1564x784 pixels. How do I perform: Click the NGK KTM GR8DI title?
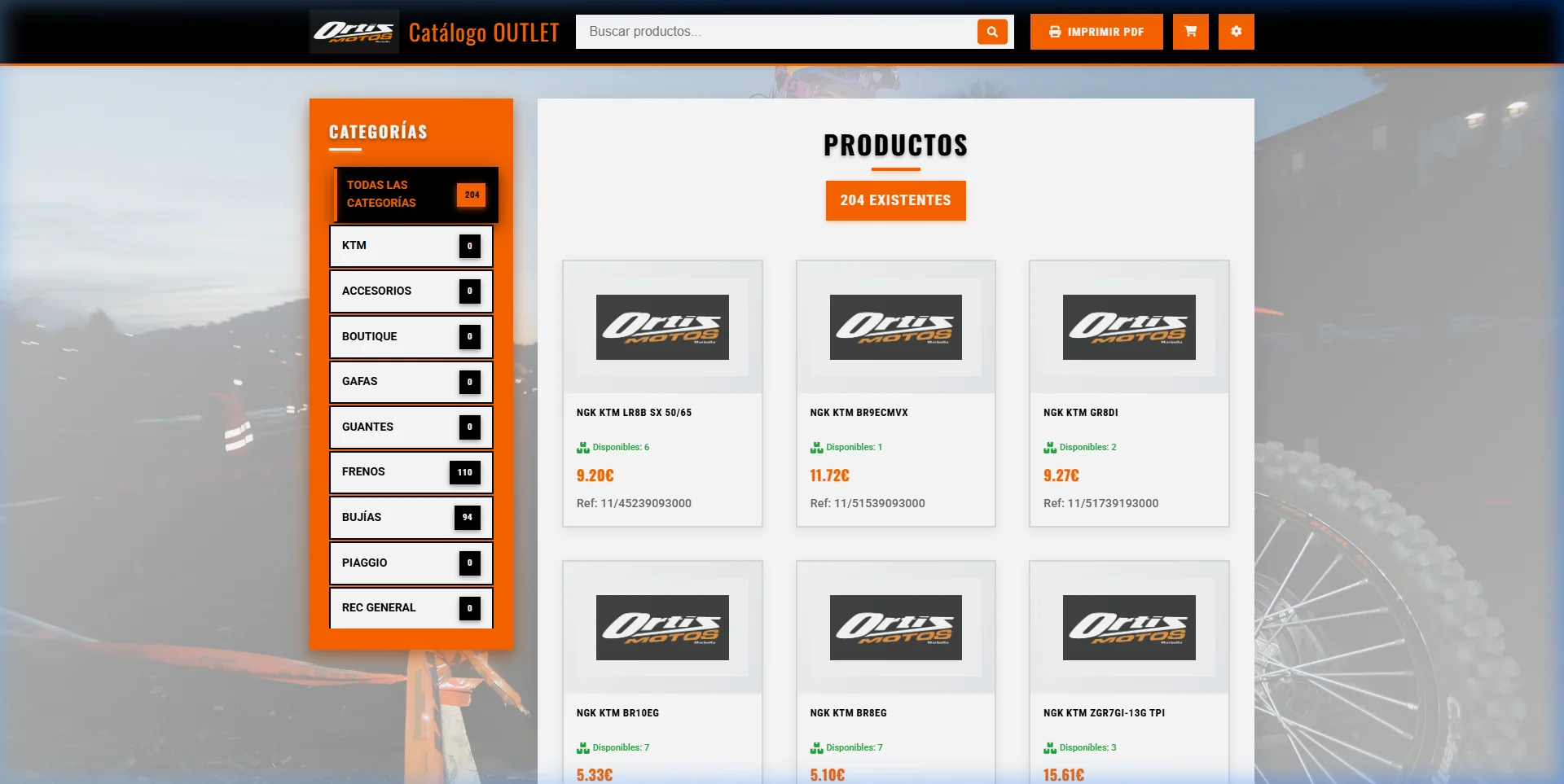(x=1081, y=413)
